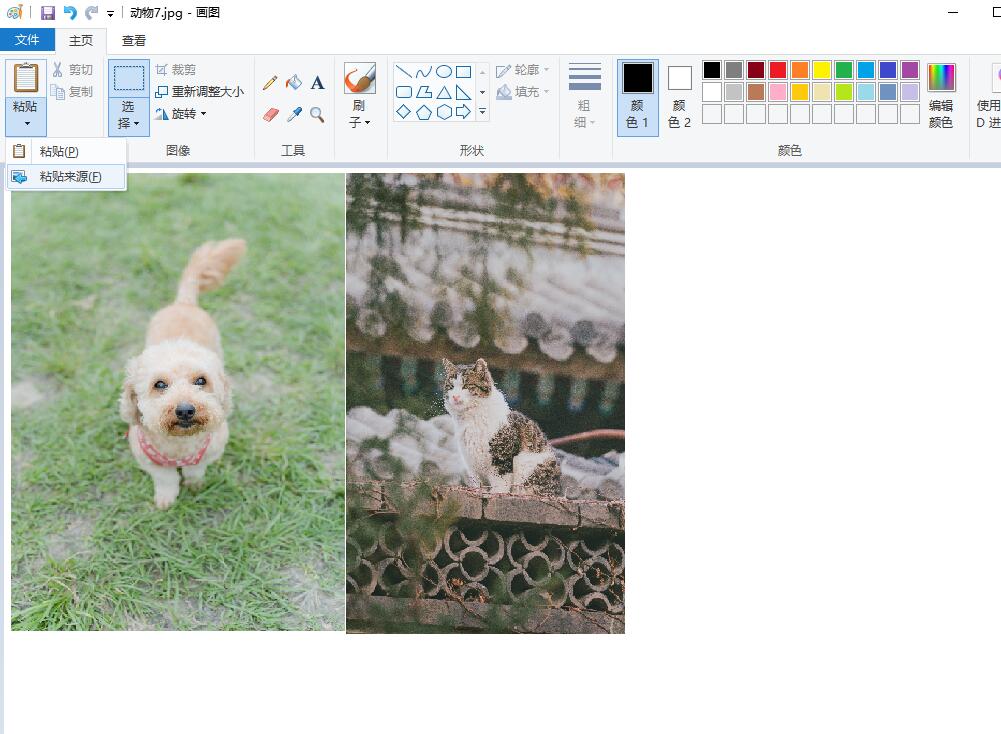Expand the Rotate dropdown
This screenshot has height=734, width=1001.
point(182,114)
